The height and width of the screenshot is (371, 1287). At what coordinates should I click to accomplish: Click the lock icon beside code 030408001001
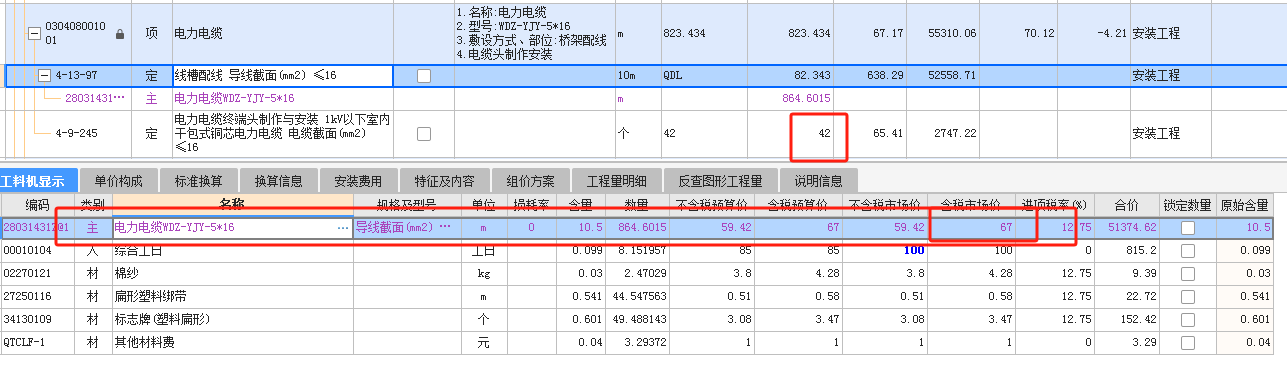(x=121, y=33)
